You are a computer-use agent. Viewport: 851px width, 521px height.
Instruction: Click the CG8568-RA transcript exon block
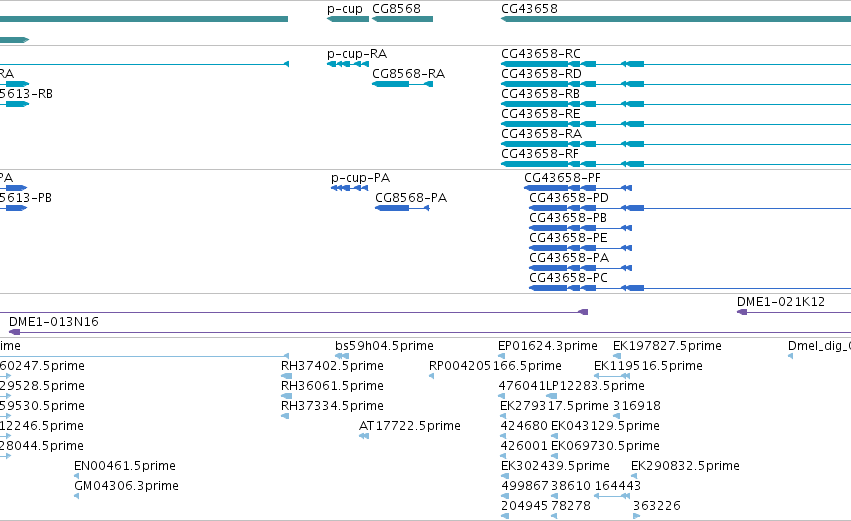pyautogui.click(x=391, y=84)
